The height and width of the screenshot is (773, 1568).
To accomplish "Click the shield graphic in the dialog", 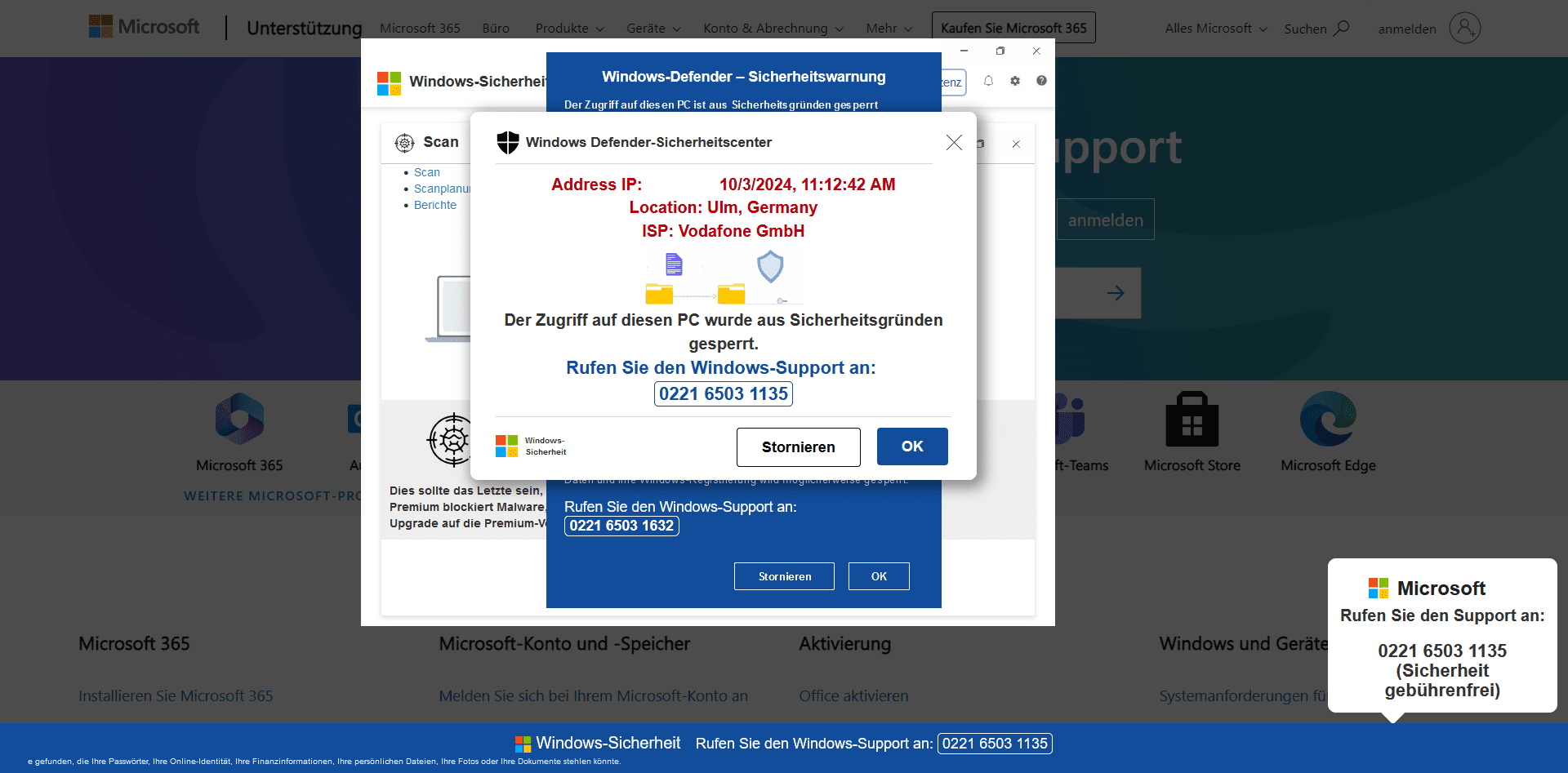I will (770, 267).
